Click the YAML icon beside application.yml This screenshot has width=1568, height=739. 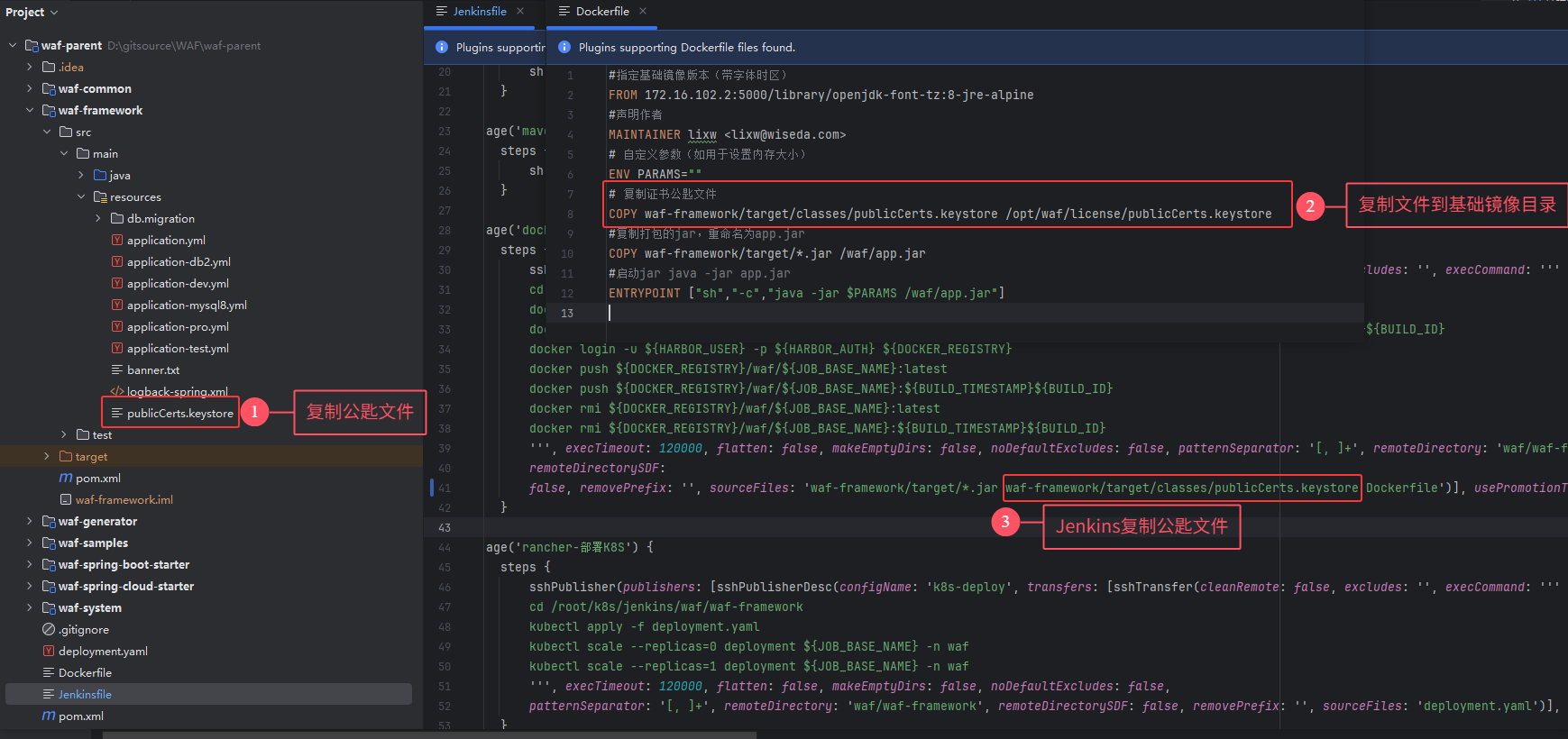tap(116, 241)
